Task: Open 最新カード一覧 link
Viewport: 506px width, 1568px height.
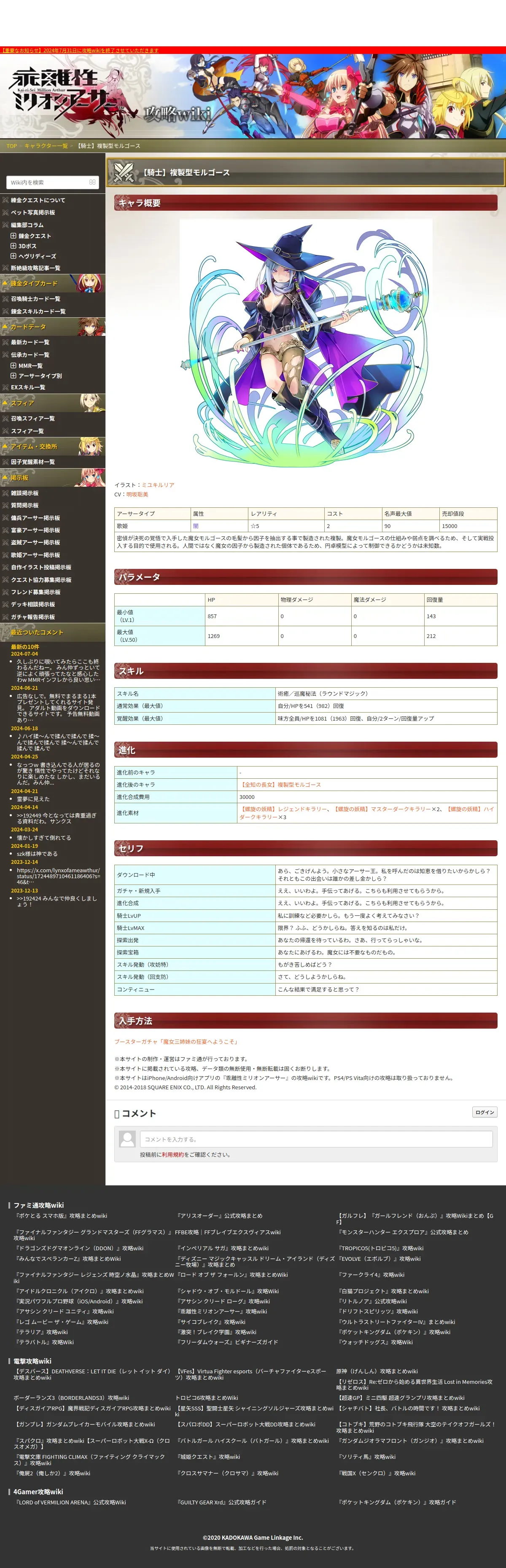Action: [30, 342]
